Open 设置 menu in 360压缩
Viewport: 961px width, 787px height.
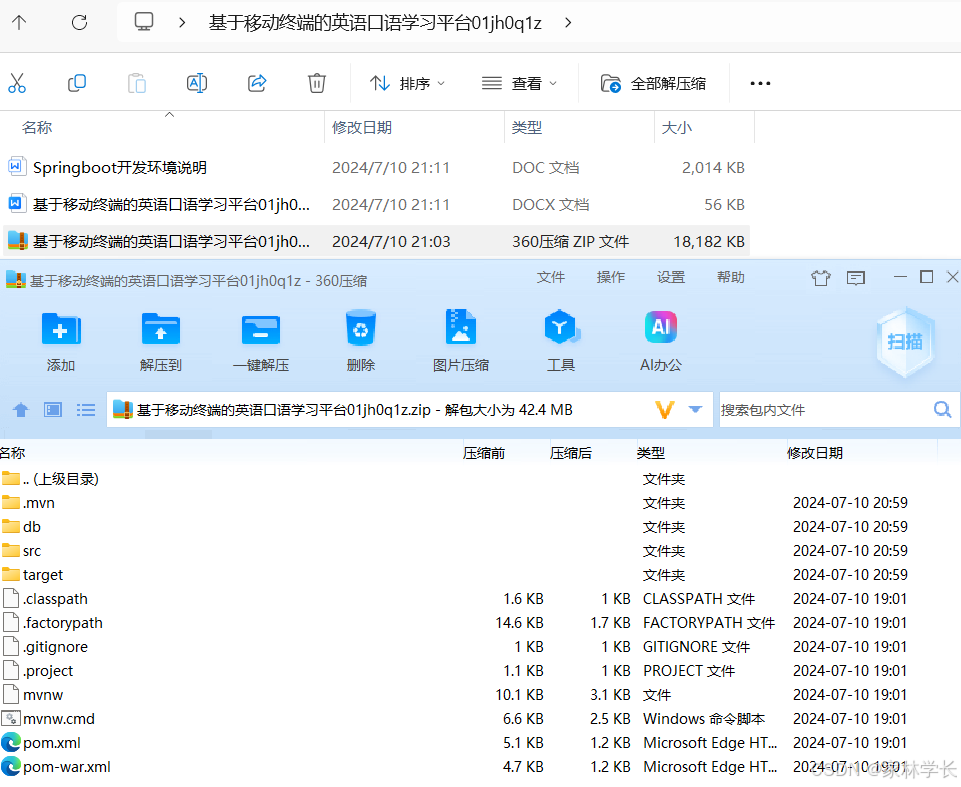[670, 278]
